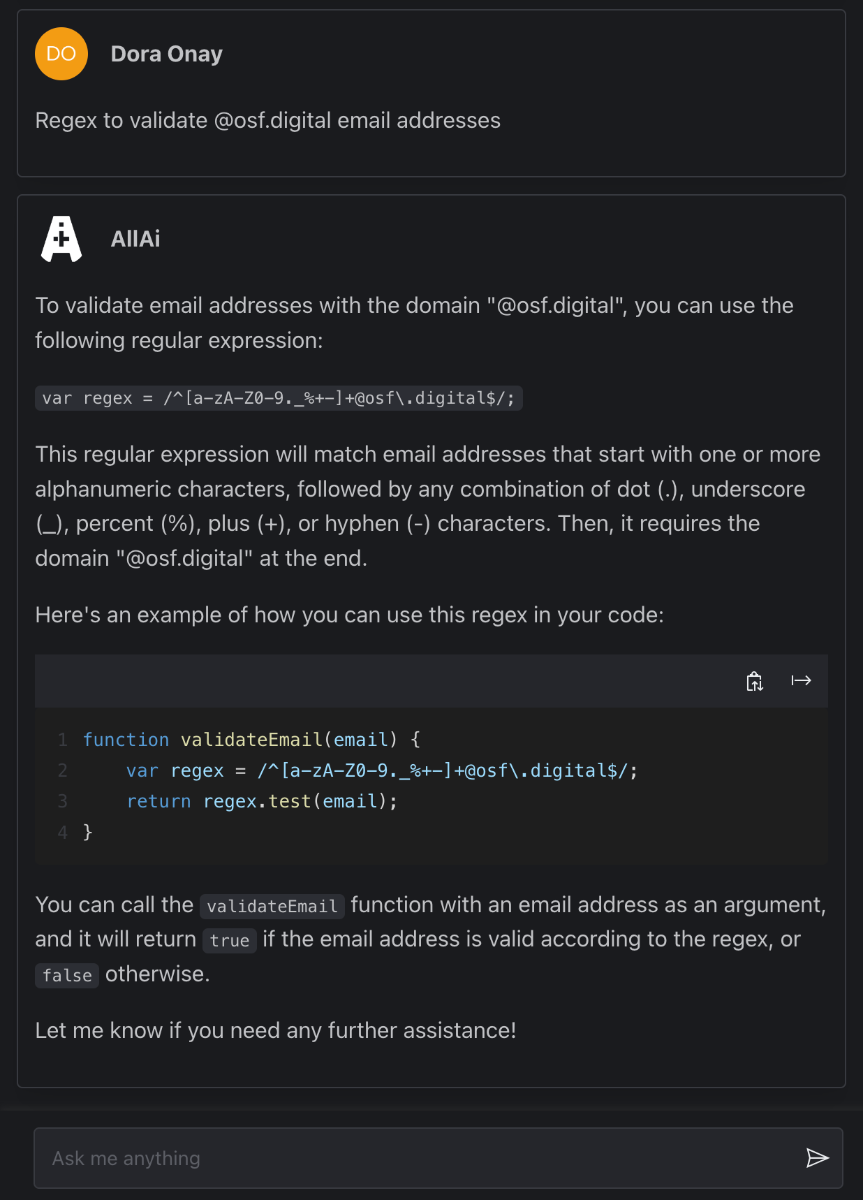This screenshot has height=1200, width=863.
Task: Click the 'Here's an example' paragraph text
Action: pos(350,614)
